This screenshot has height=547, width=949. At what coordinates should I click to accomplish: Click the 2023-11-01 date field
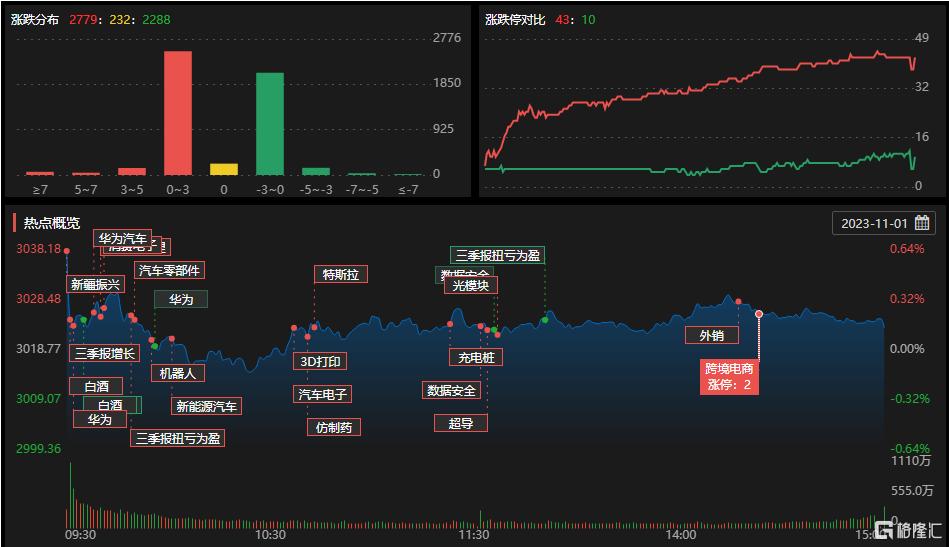coord(884,223)
